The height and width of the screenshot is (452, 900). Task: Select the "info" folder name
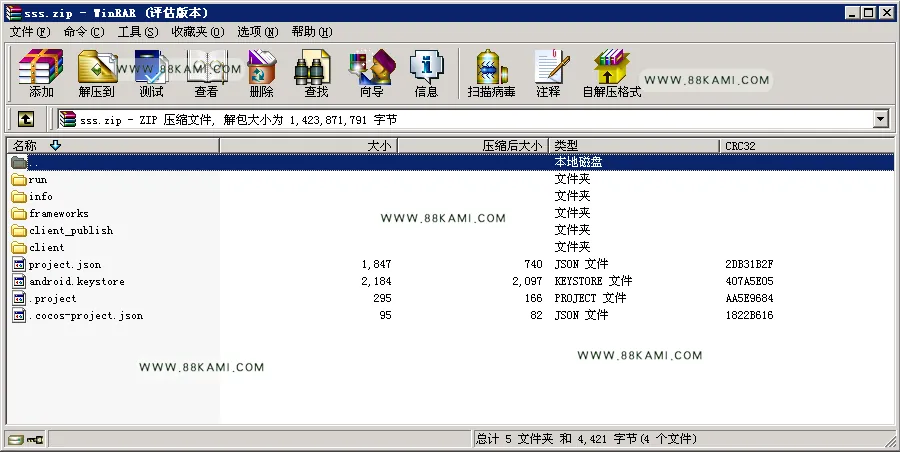(x=41, y=196)
